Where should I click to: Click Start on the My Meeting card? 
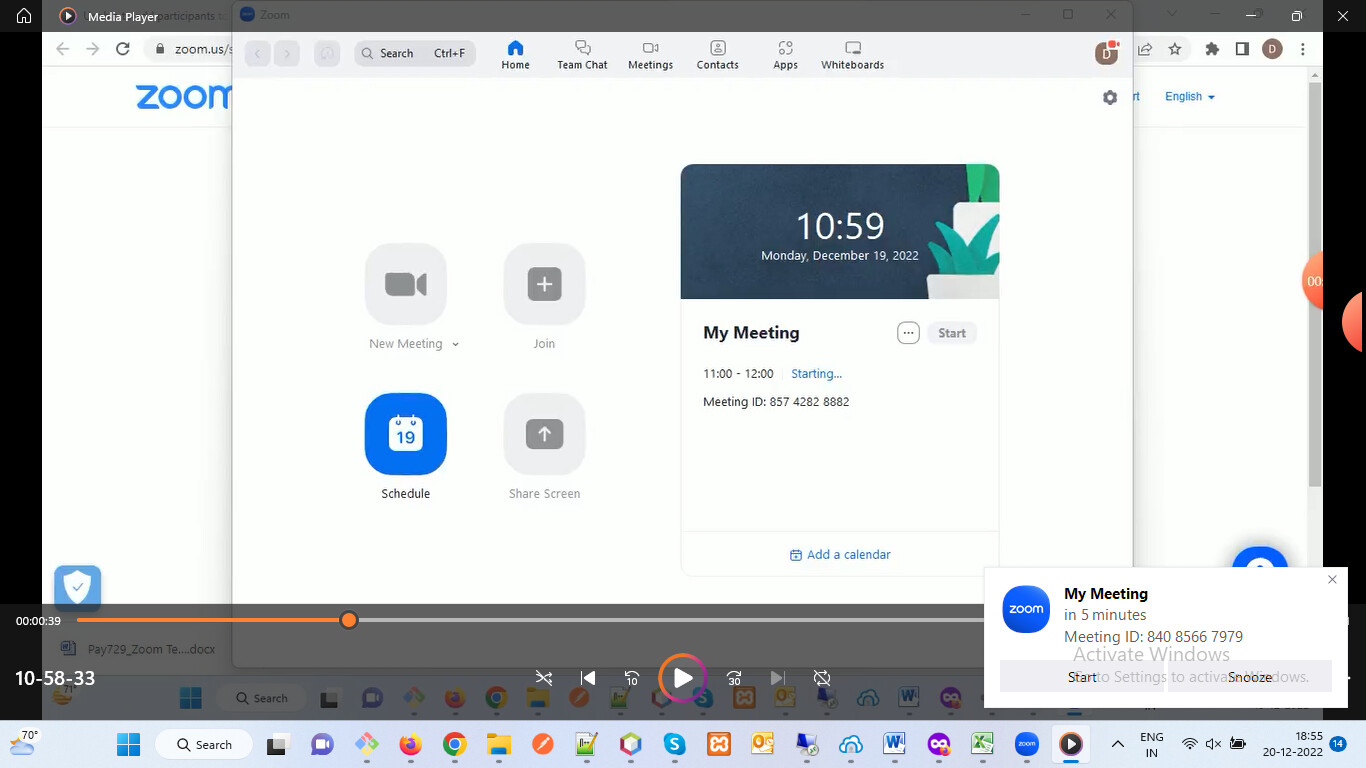click(x=952, y=333)
